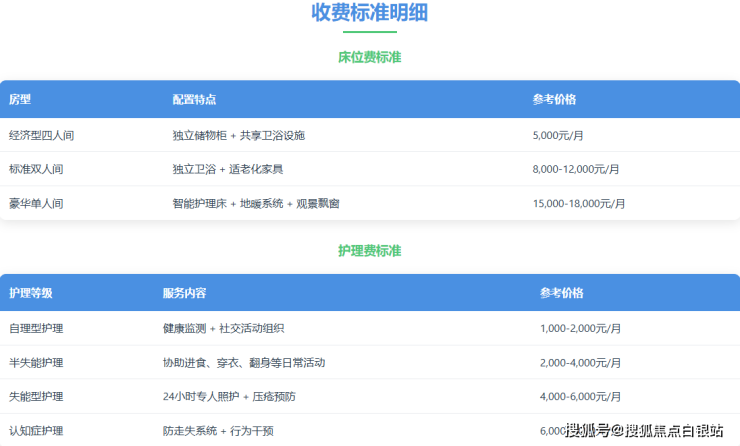Select the 自理型护理 care level row
The width and height of the screenshot is (740, 446).
(x=36, y=328)
